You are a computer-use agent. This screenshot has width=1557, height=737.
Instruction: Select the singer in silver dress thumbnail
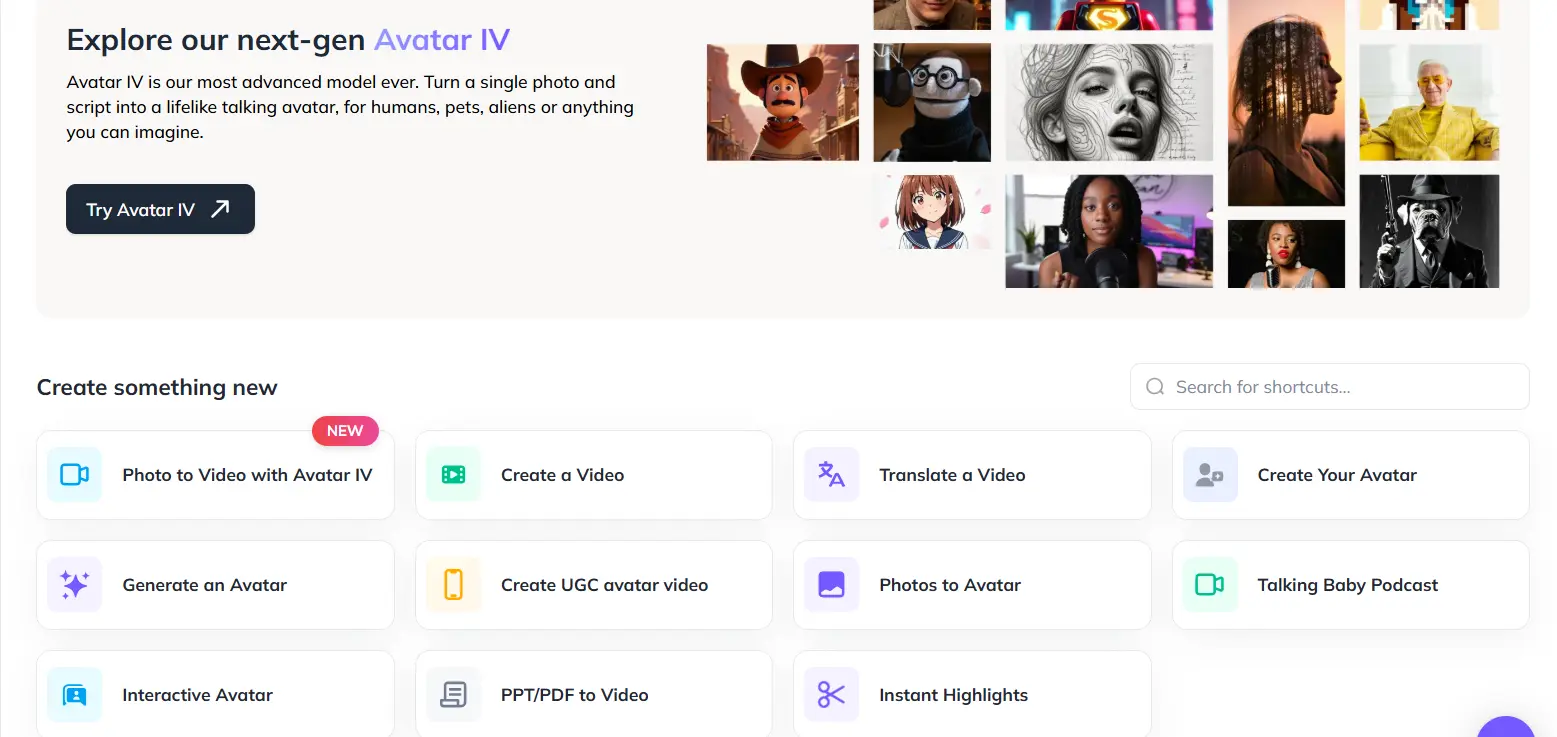pos(1286,254)
